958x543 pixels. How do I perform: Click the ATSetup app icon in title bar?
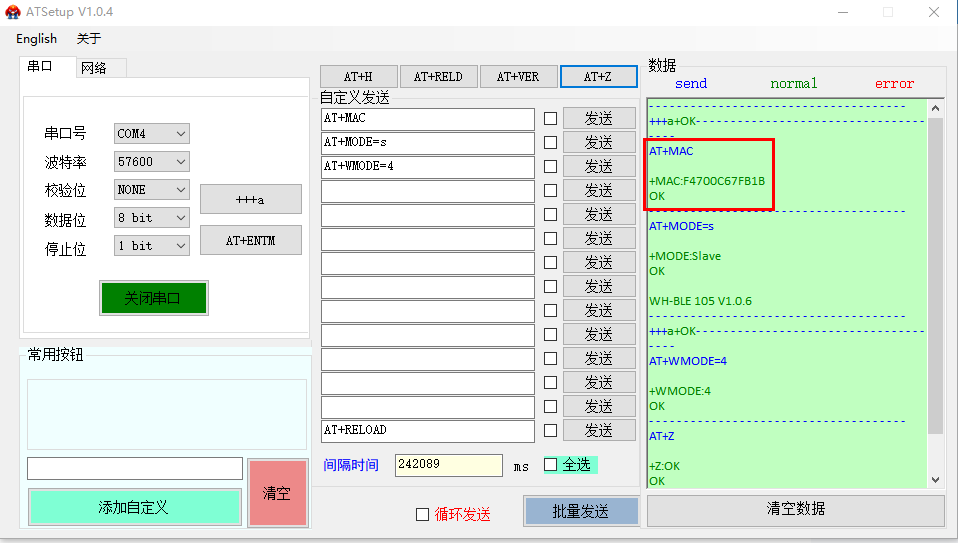pyautogui.click(x=12, y=12)
